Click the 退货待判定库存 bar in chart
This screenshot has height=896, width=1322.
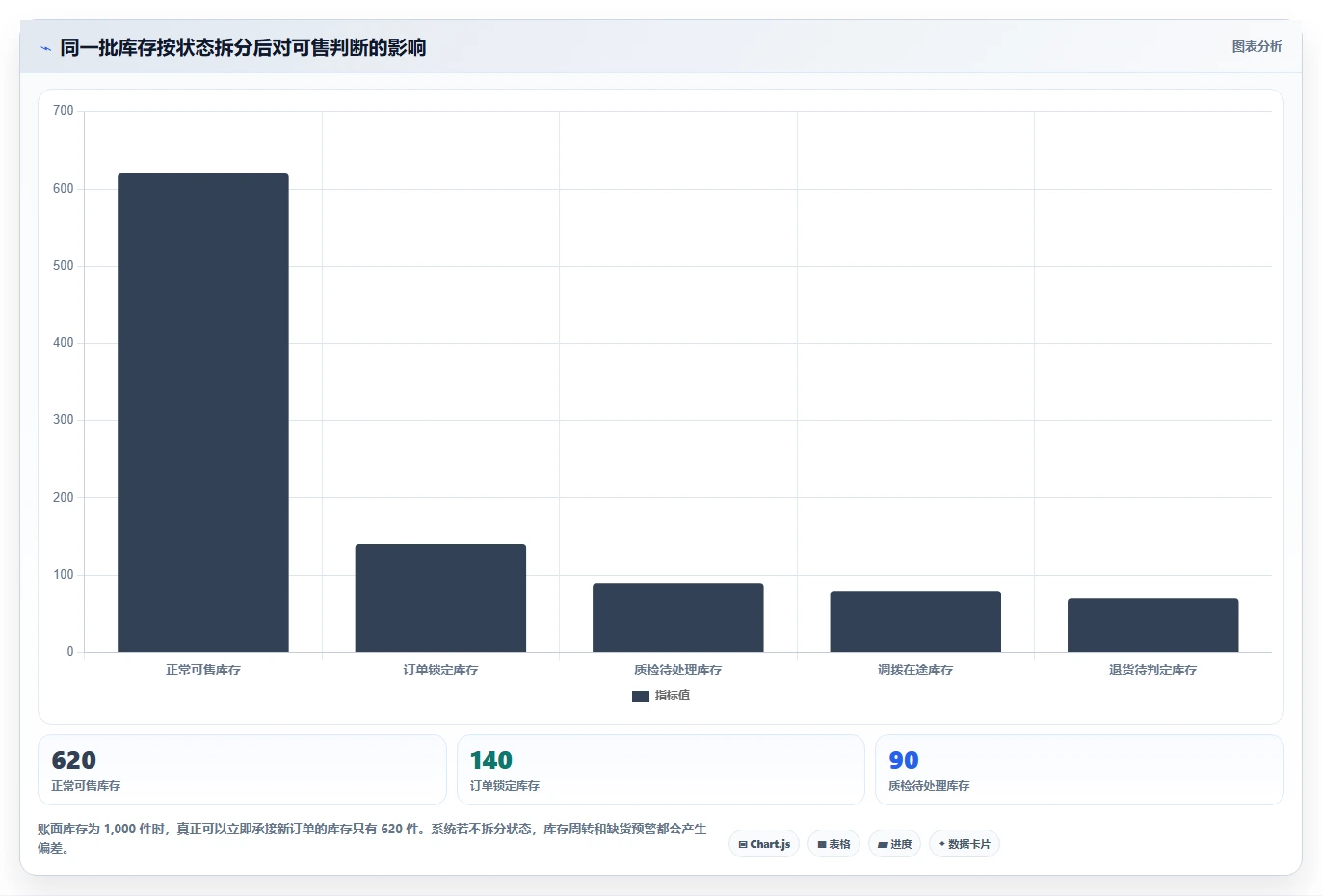(1152, 625)
